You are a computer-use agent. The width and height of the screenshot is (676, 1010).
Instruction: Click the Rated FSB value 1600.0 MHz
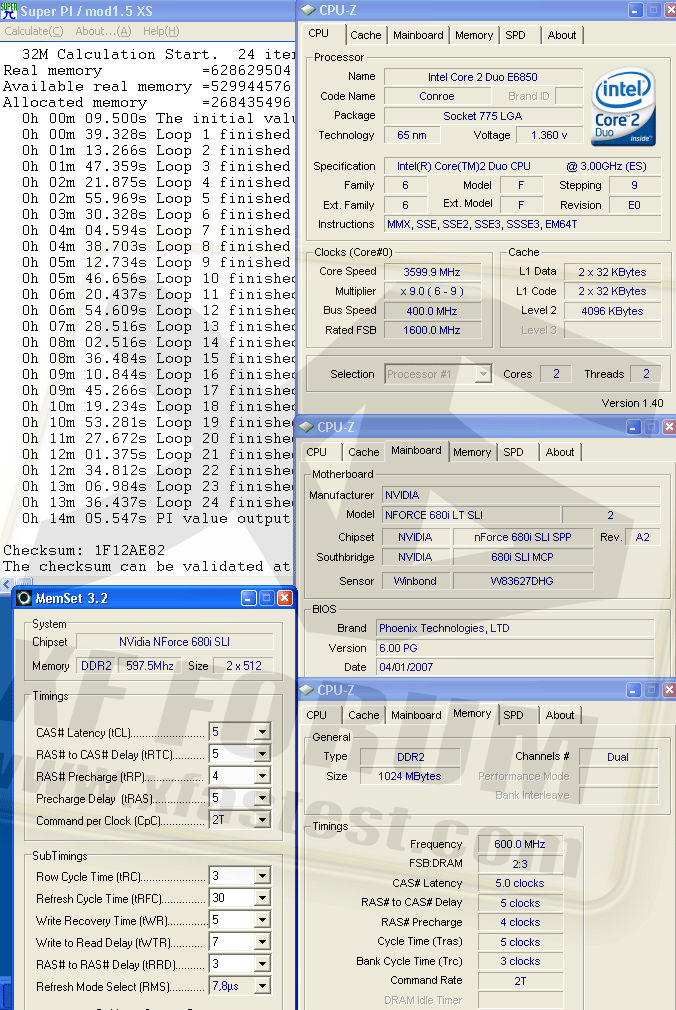432,330
